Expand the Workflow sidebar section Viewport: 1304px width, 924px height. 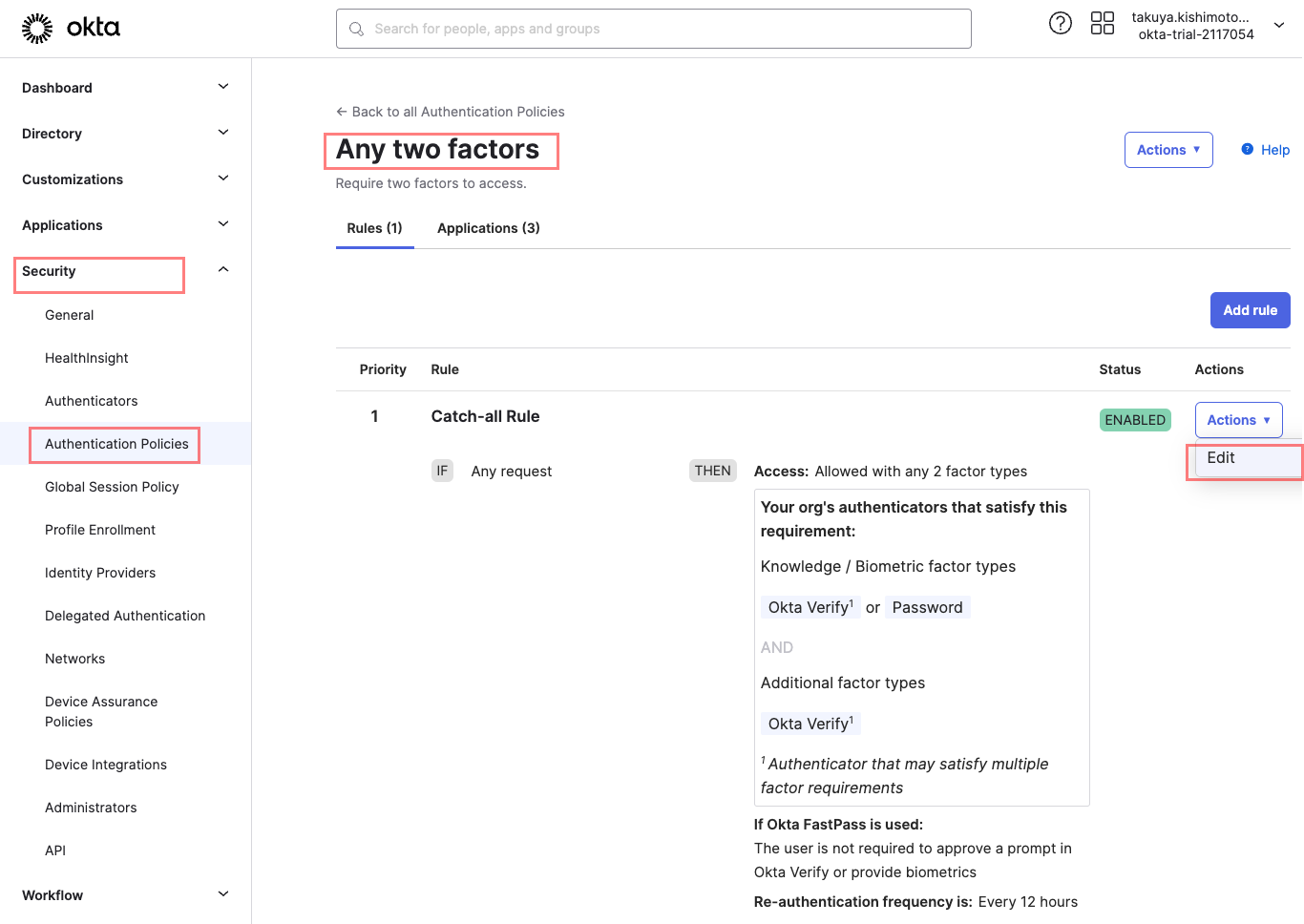222,894
